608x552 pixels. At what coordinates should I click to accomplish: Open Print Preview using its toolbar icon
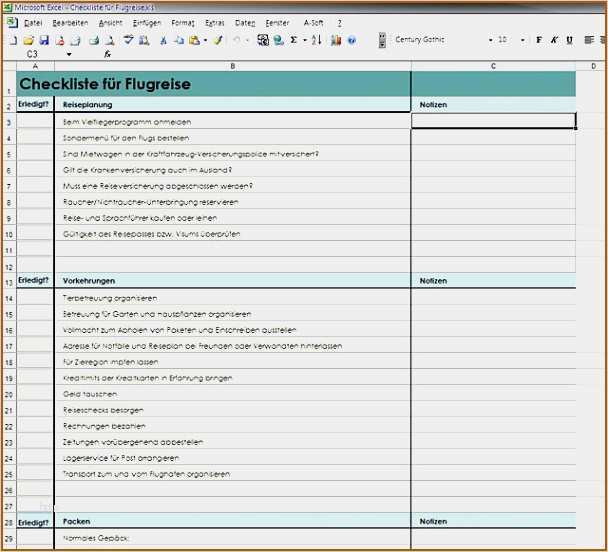[x=110, y=40]
